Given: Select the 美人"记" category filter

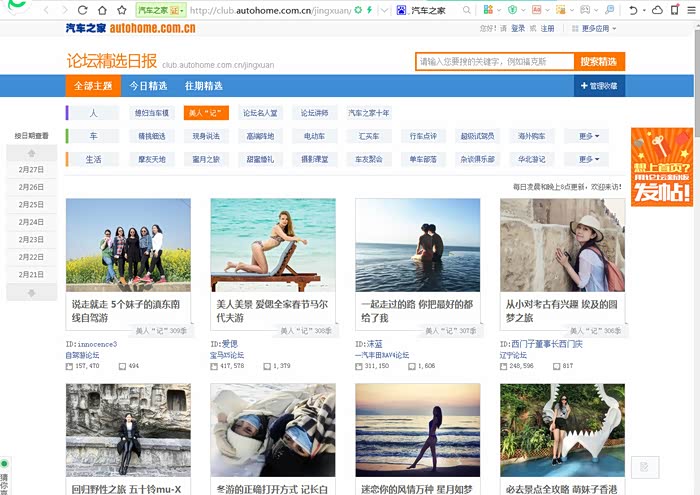Looking at the screenshot, I should pyautogui.click(x=206, y=113).
